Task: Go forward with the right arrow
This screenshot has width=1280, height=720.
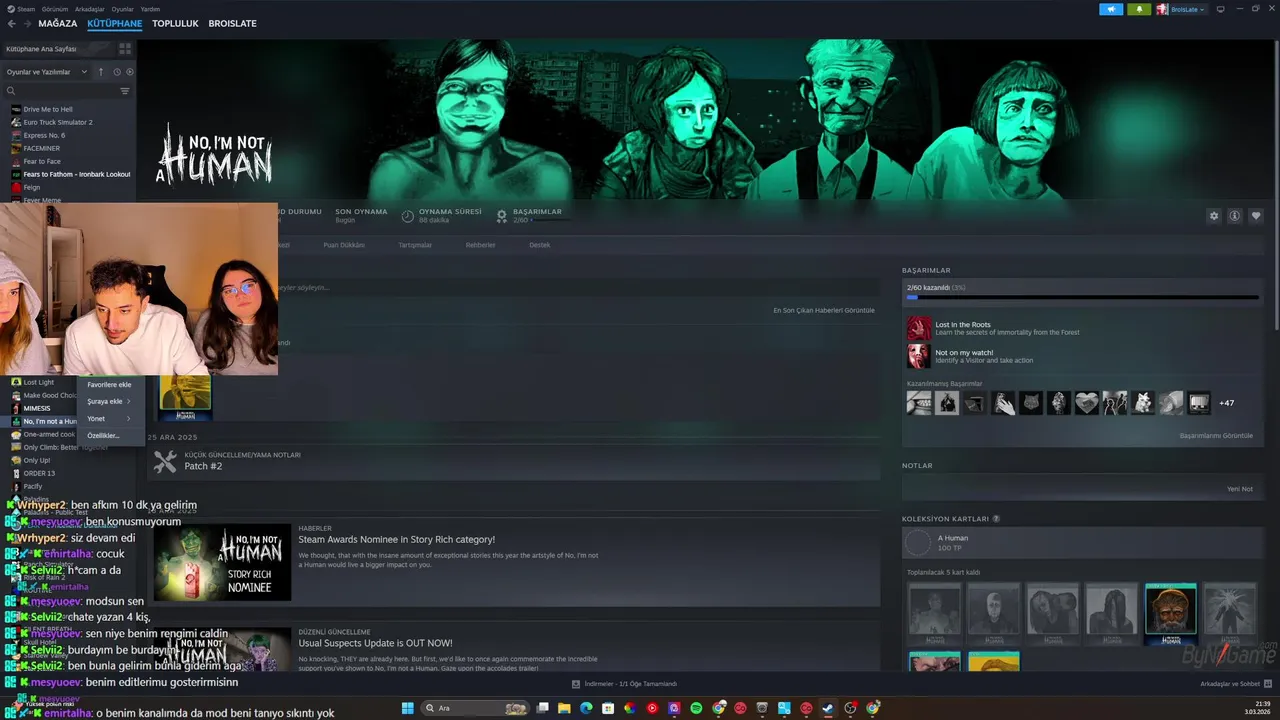Action: pyautogui.click(x=26, y=23)
